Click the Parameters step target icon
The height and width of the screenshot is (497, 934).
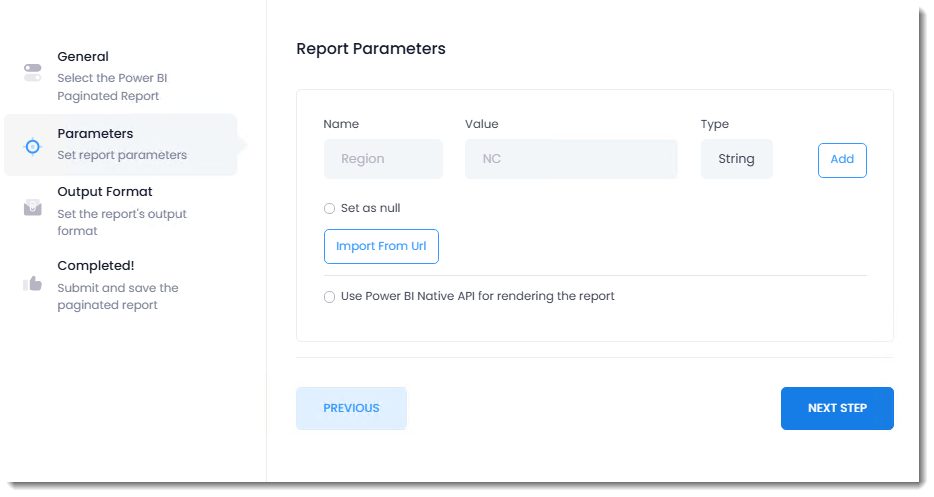point(33,146)
